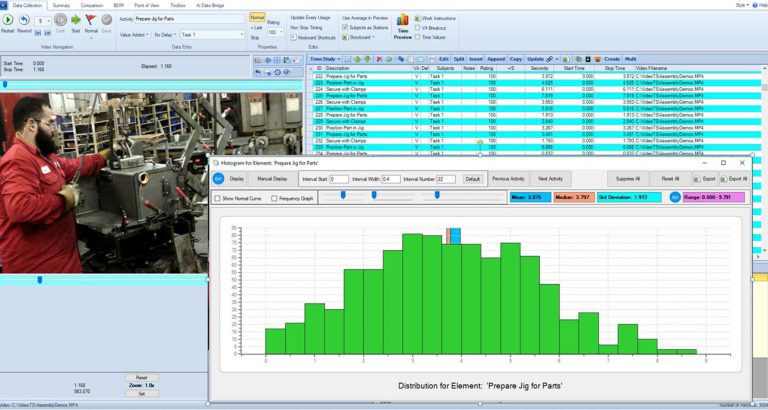Viewport: 768px width, 410px height.
Task: Switch to the BOM tab
Action: coord(118,5)
